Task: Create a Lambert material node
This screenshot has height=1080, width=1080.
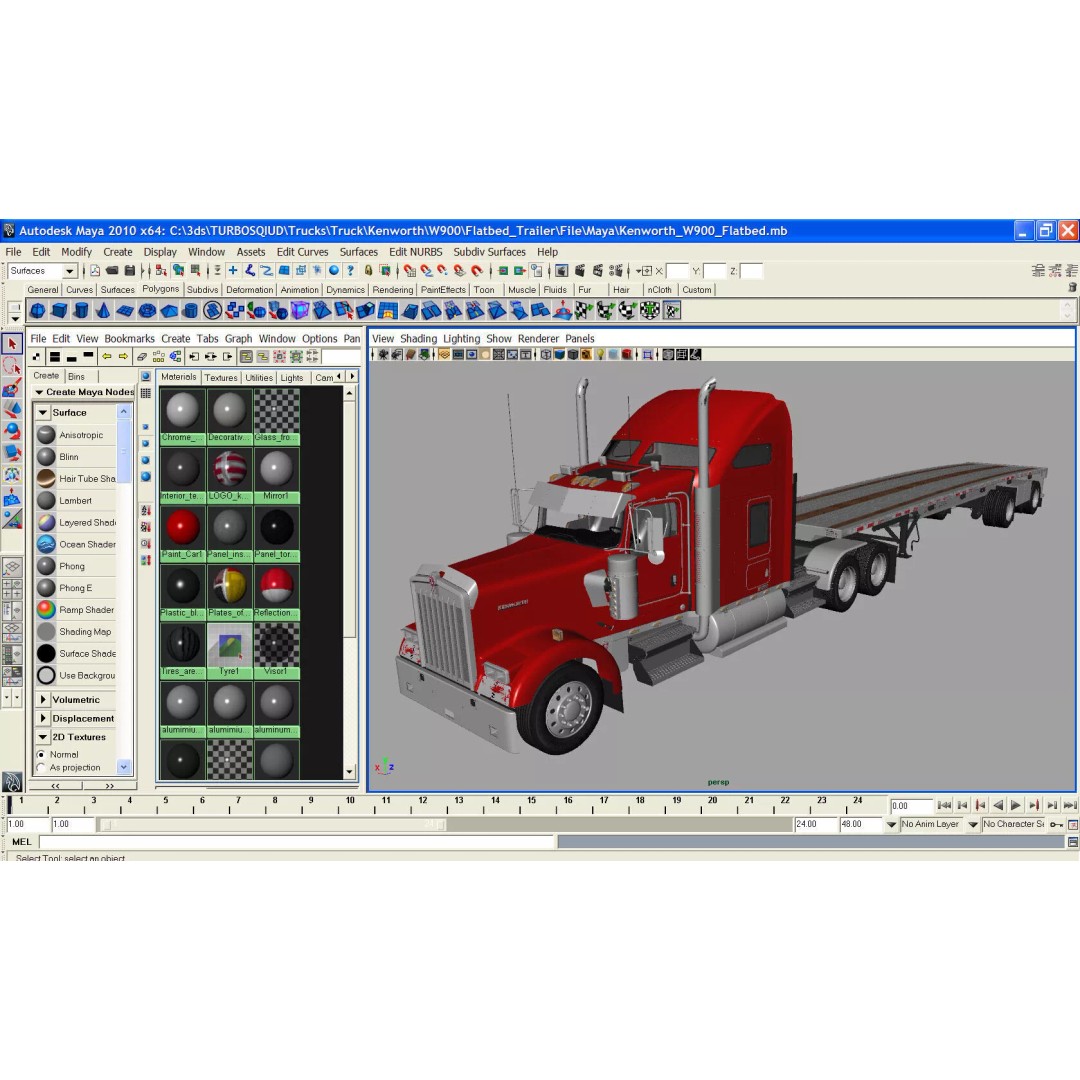Action: 76,501
